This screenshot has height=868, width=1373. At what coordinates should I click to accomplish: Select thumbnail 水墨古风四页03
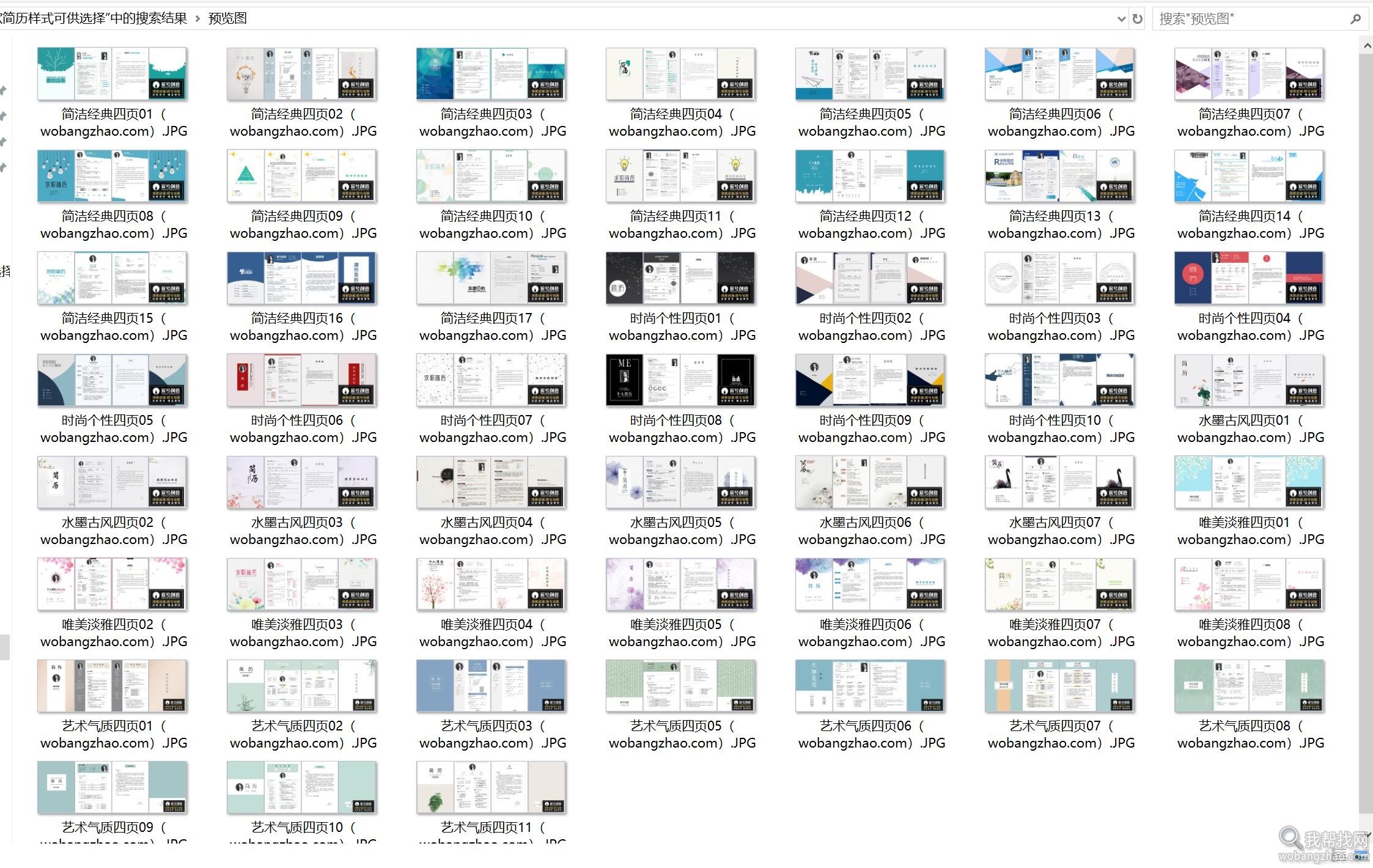(x=302, y=482)
